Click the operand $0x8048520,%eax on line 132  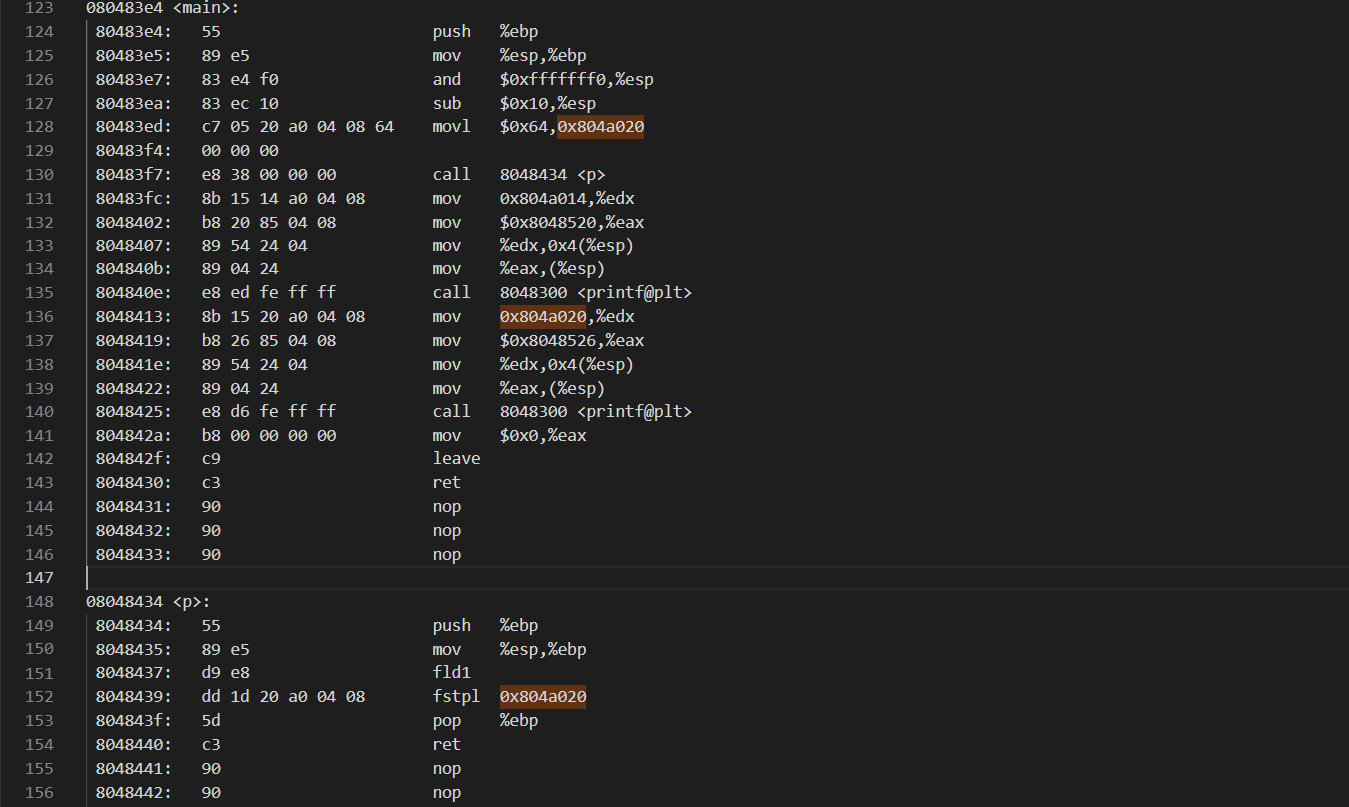(572, 222)
